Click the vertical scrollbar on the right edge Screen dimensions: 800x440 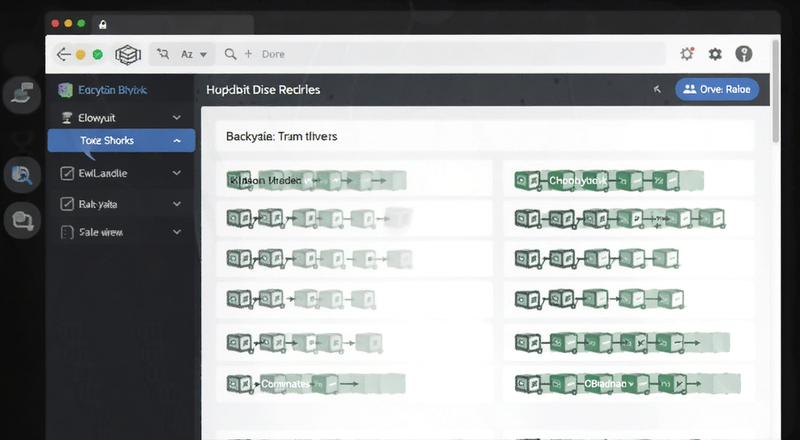click(776, 92)
